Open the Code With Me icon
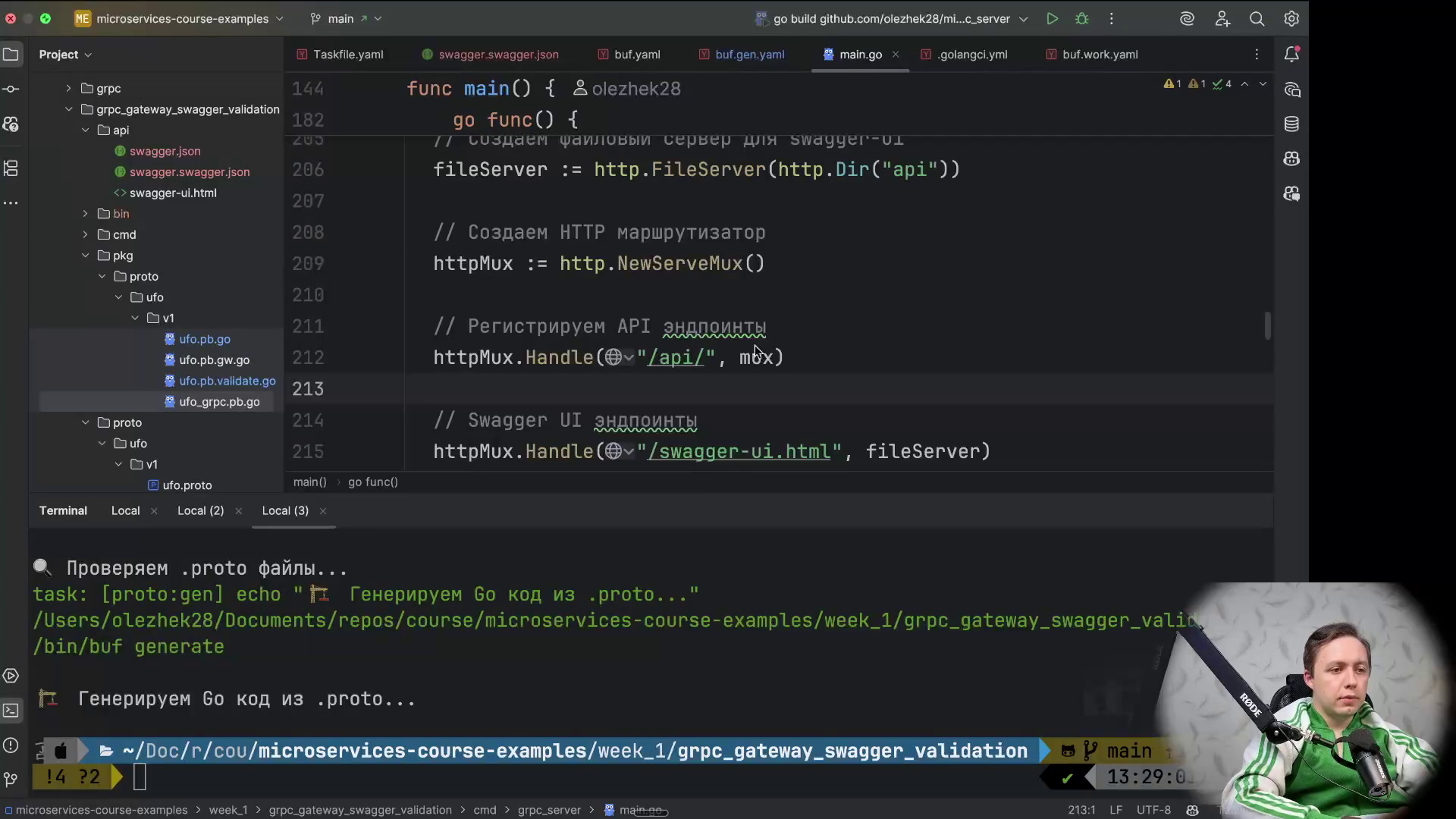Image resolution: width=1456 pixels, height=819 pixels. pyautogui.click(x=1222, y=19)
